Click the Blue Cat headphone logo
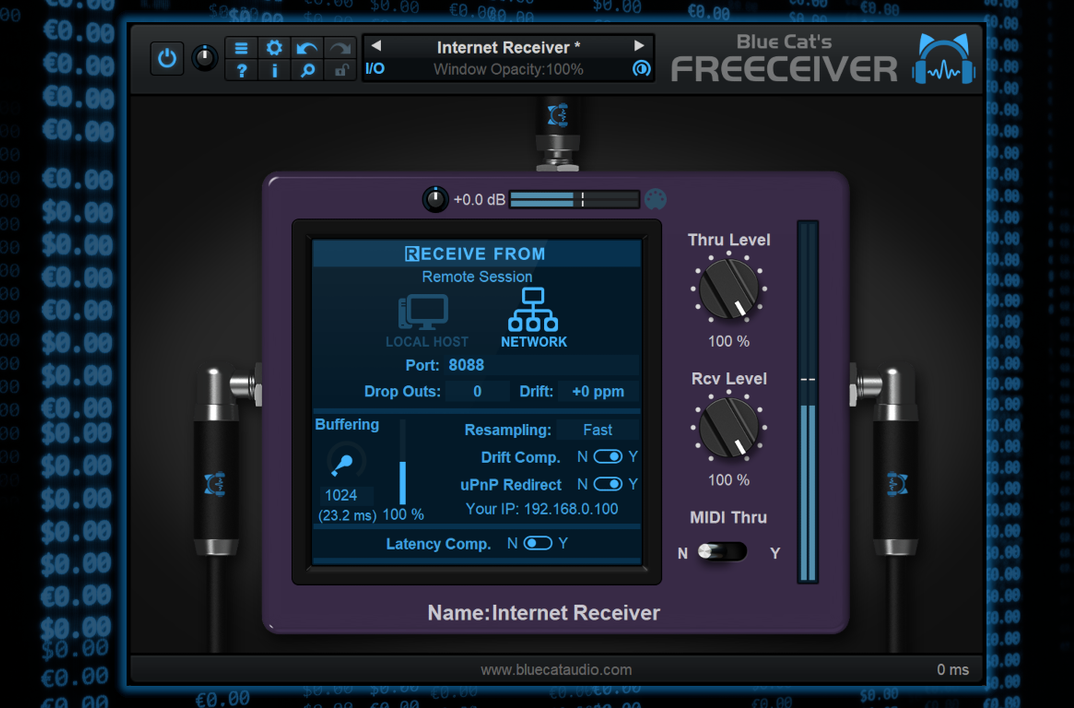 944,60
